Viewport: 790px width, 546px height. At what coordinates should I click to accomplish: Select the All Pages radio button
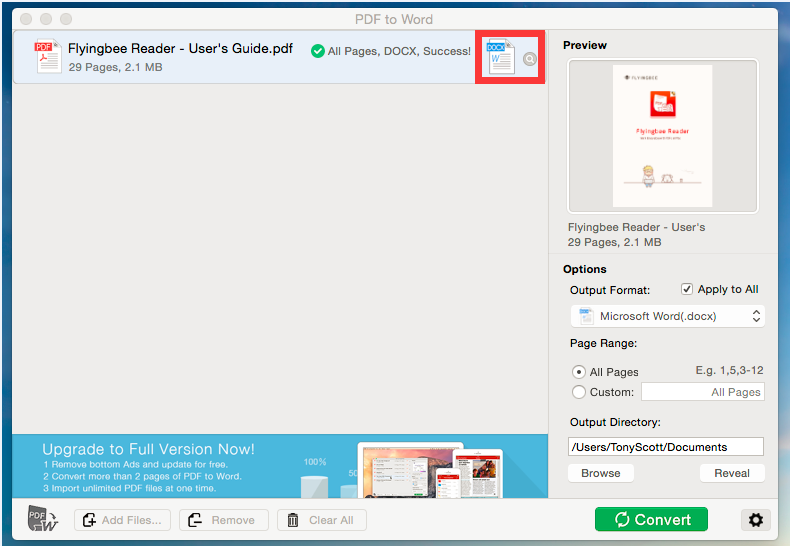click(x=579, y=372)
